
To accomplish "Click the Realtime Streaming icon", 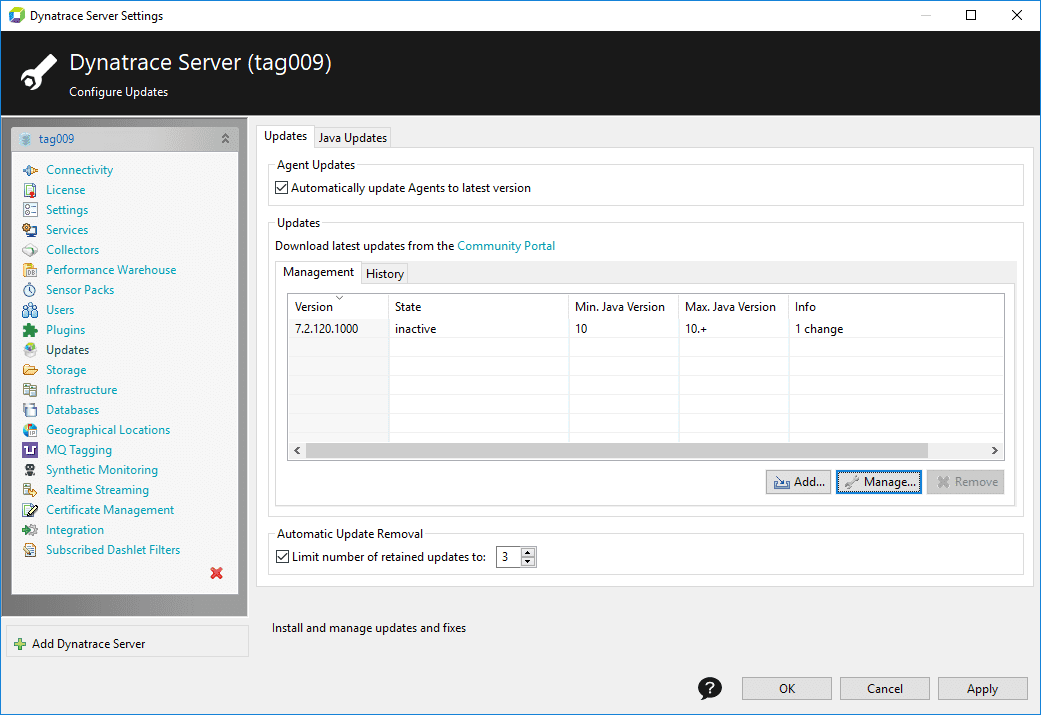I will pos(30,490).
